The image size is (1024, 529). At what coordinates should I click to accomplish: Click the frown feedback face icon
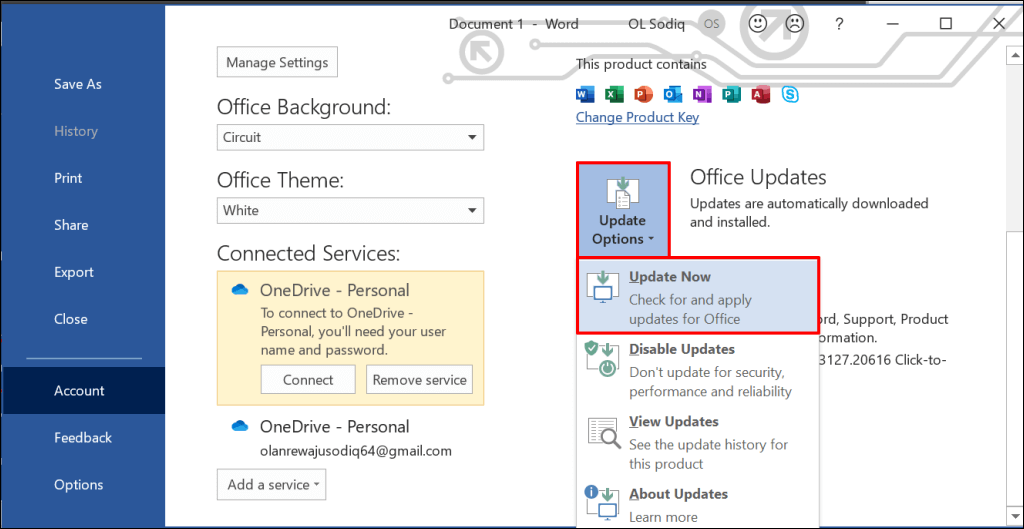(x=793, y=24)
